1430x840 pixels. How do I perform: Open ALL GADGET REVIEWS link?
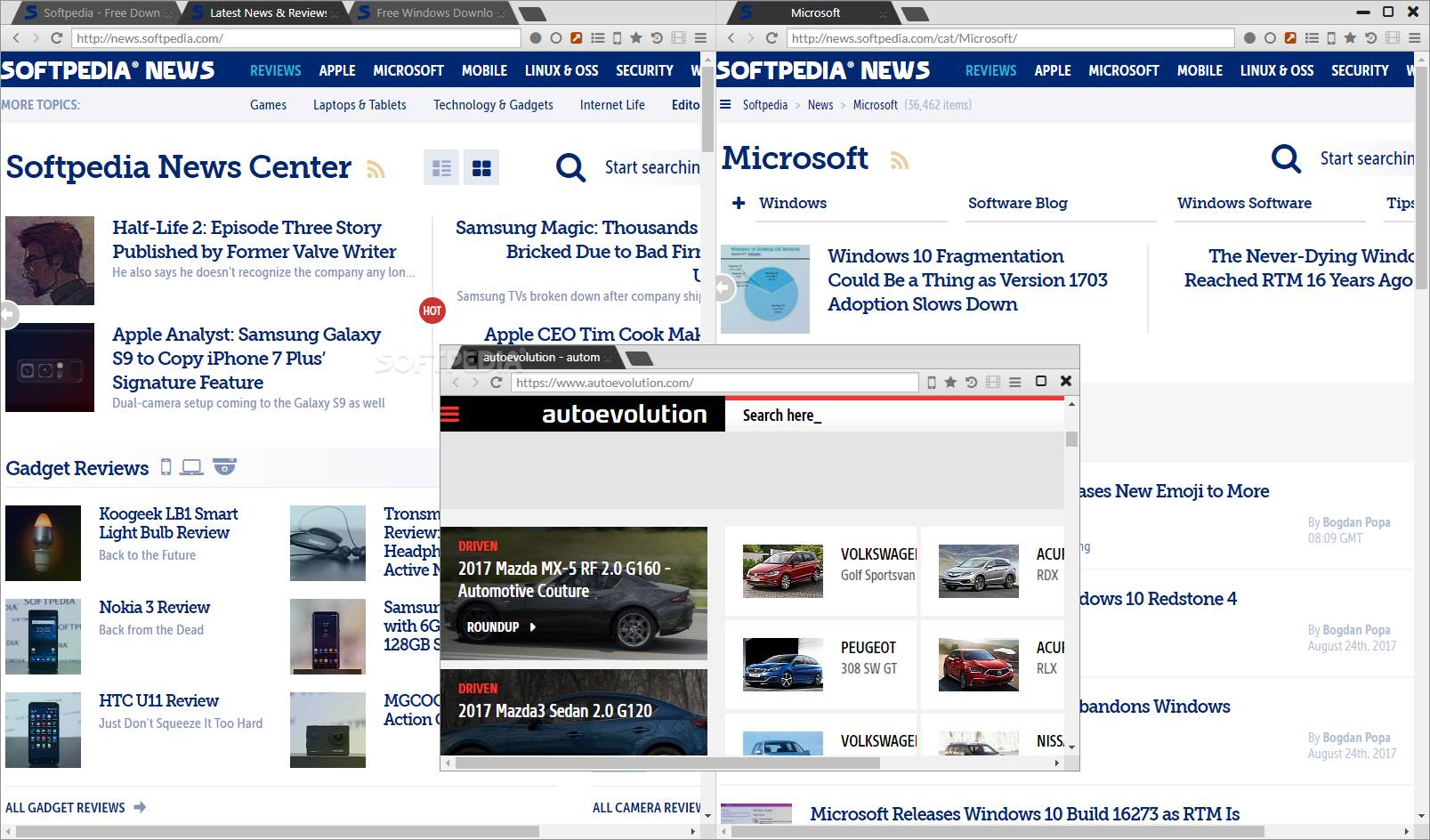75,807
